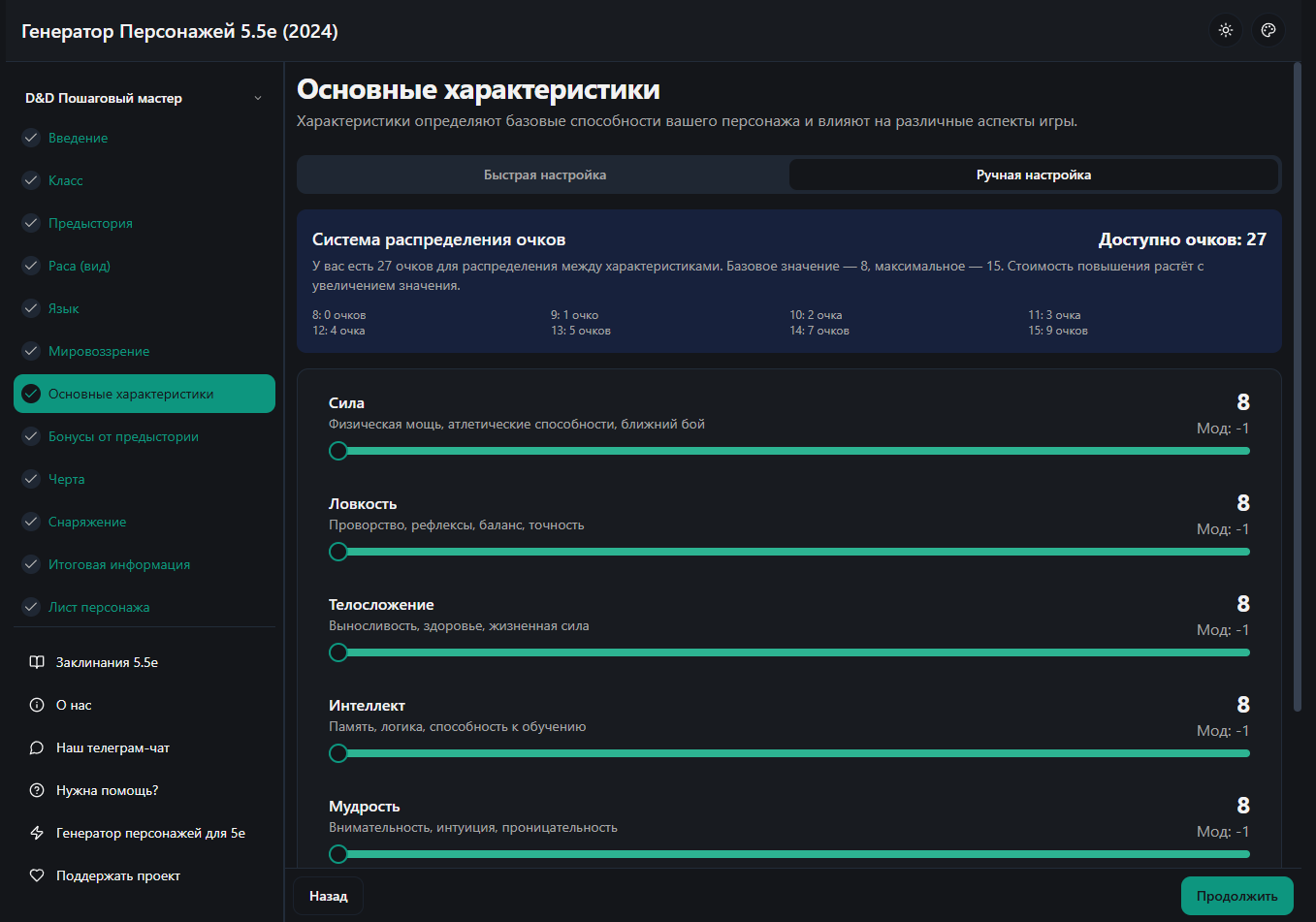1316x922 pixels.
Task: Click the heart icon Поддержать проект
Action: (37, 875)
